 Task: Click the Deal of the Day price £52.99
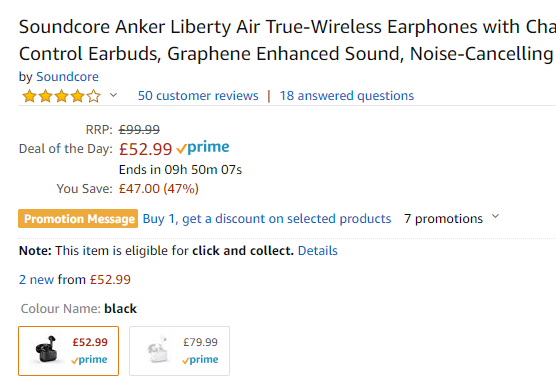pyautogui.click(x=145, y=149)
